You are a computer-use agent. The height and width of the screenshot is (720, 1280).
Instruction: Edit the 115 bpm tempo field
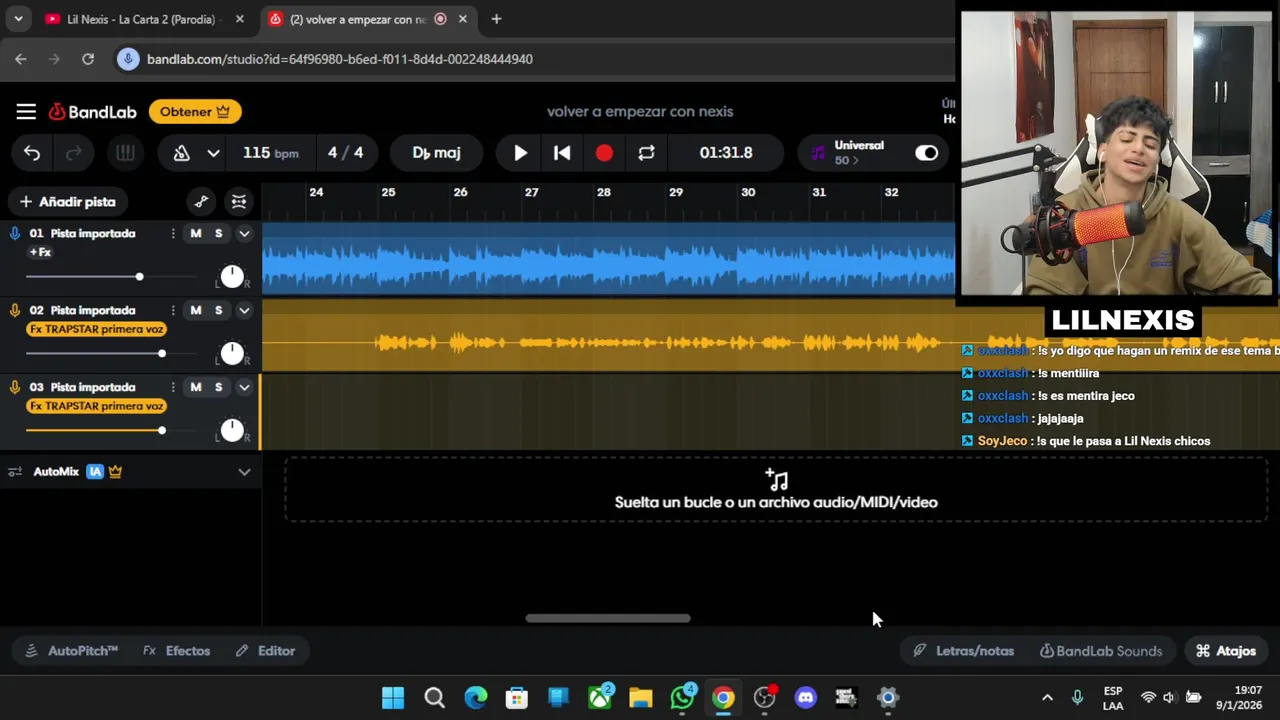(270, 153)
